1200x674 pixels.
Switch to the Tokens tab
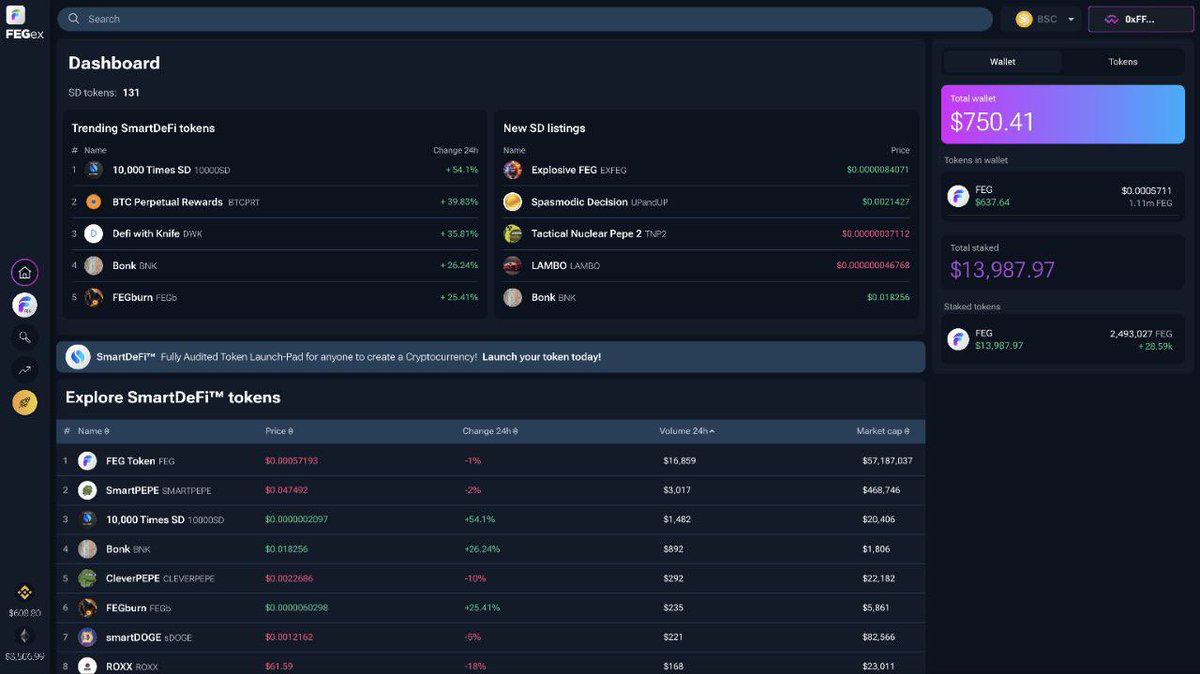pyautogui.click(x=1122, y=61)
